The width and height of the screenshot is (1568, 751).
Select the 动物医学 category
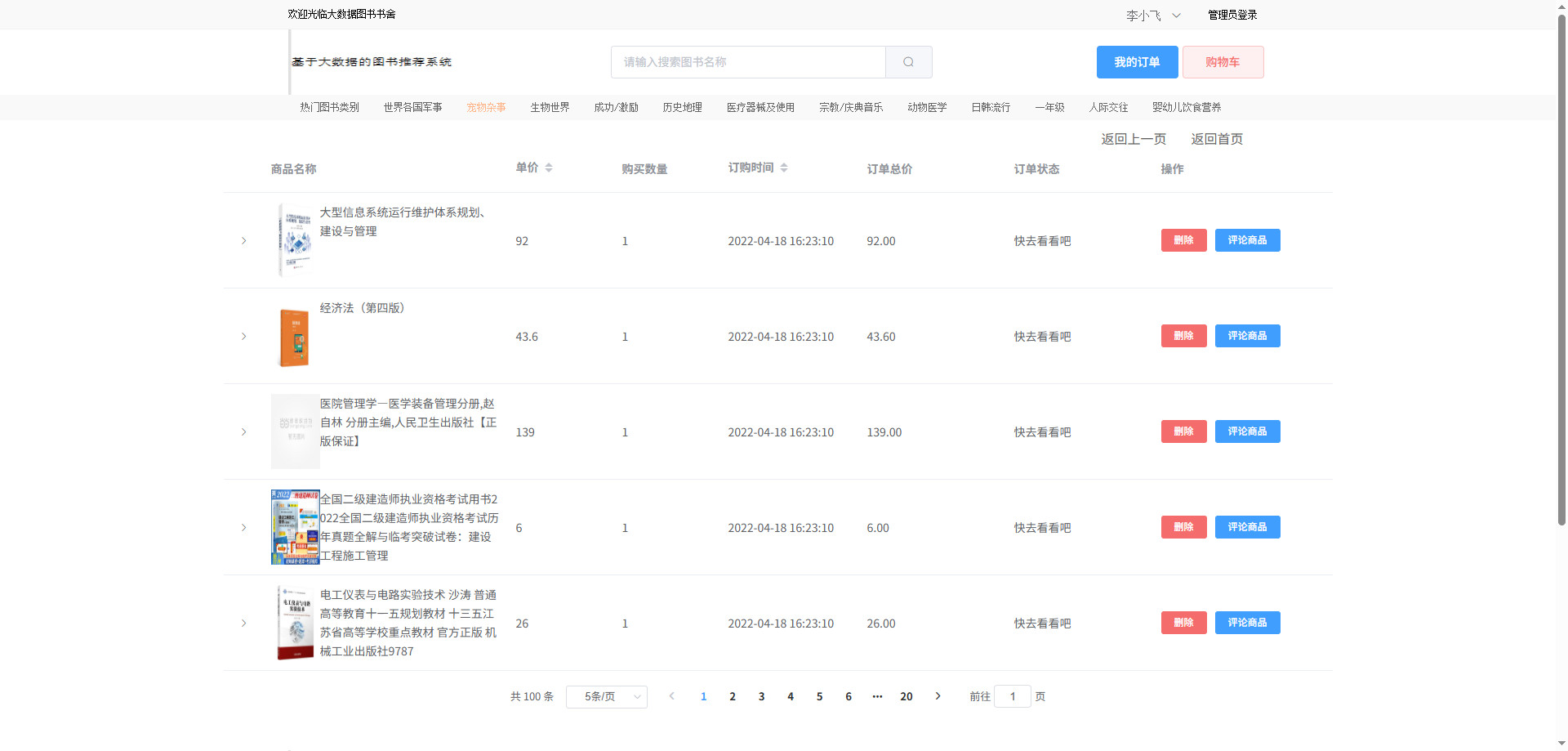tap(927, 107)
